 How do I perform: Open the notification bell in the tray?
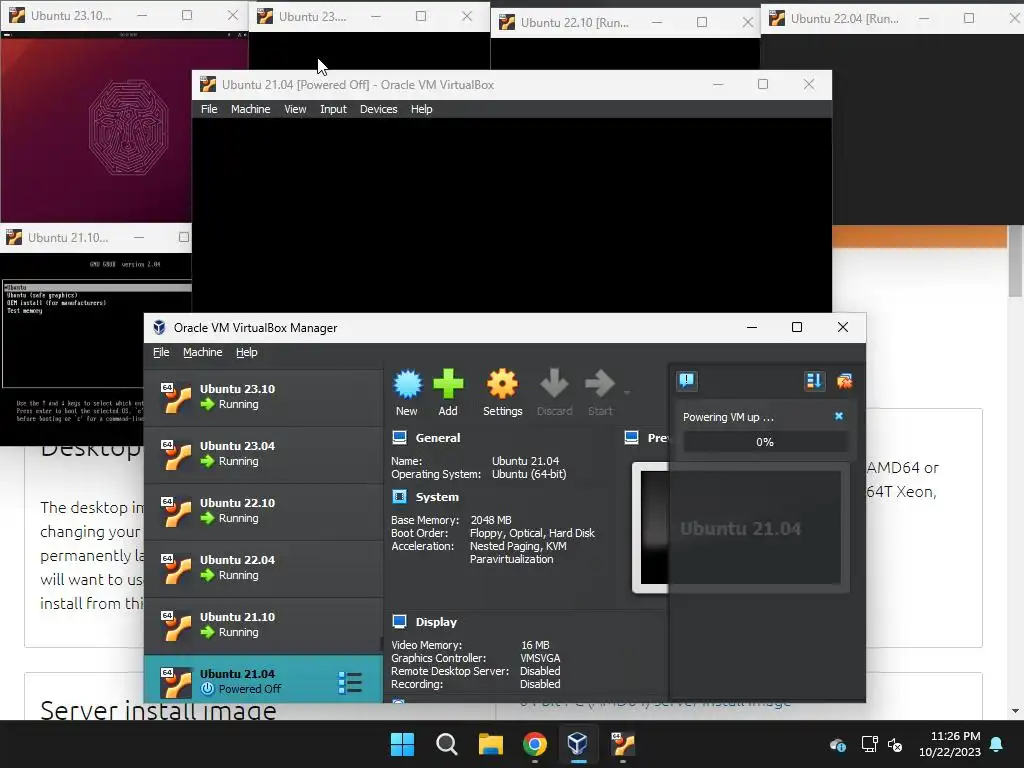(997, 744)
